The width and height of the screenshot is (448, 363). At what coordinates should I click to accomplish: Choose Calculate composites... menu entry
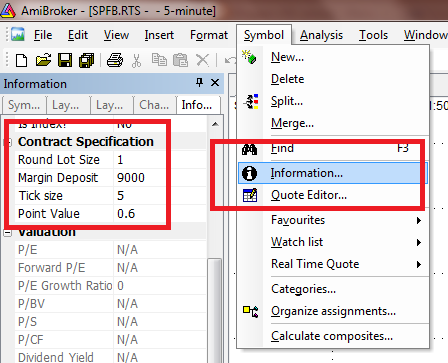(333, 336)
